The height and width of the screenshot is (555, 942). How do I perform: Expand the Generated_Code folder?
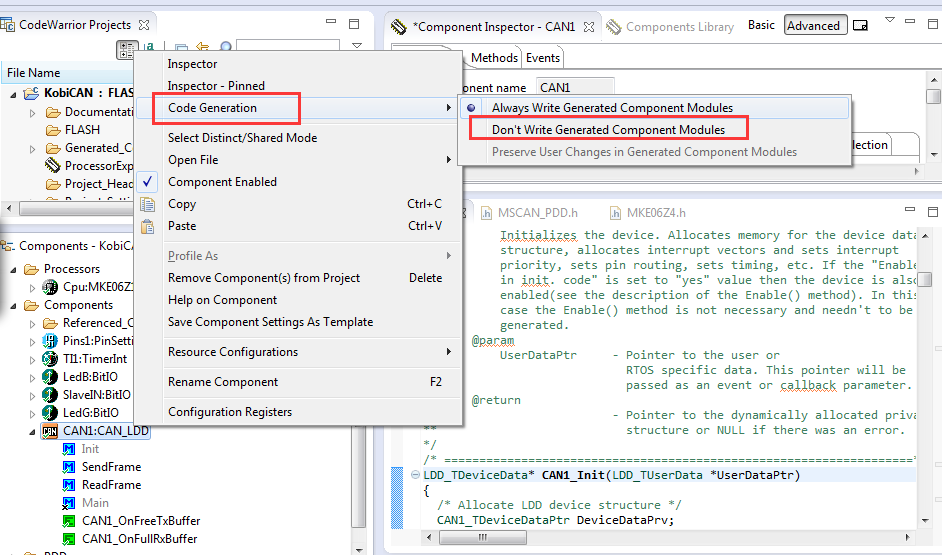point(32,149)
